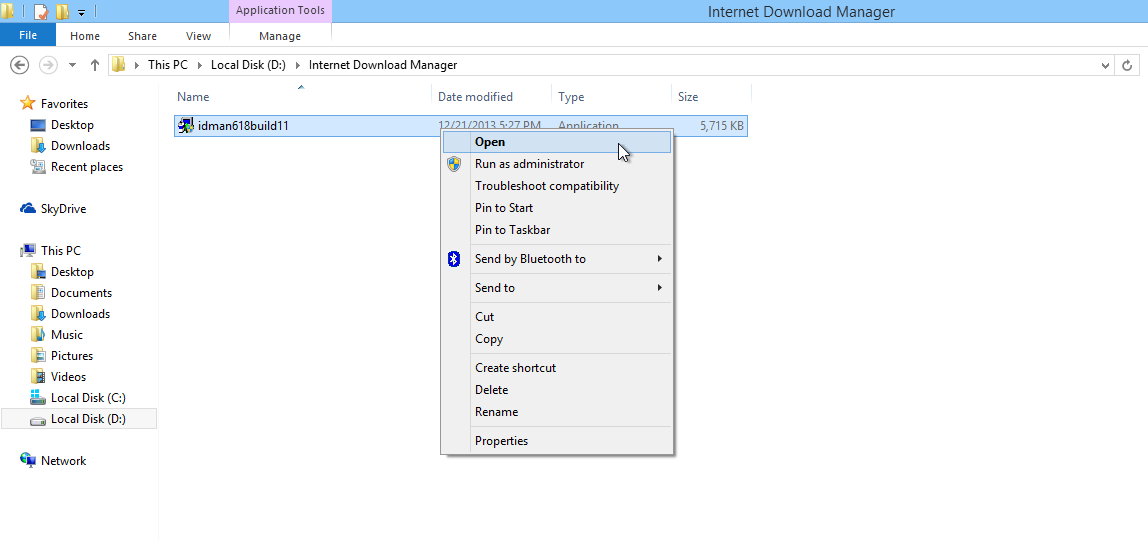Screen dimensions: 1148x540
Task: Choose Troubleshoot compatibility
Action: (x=556, y=186)
